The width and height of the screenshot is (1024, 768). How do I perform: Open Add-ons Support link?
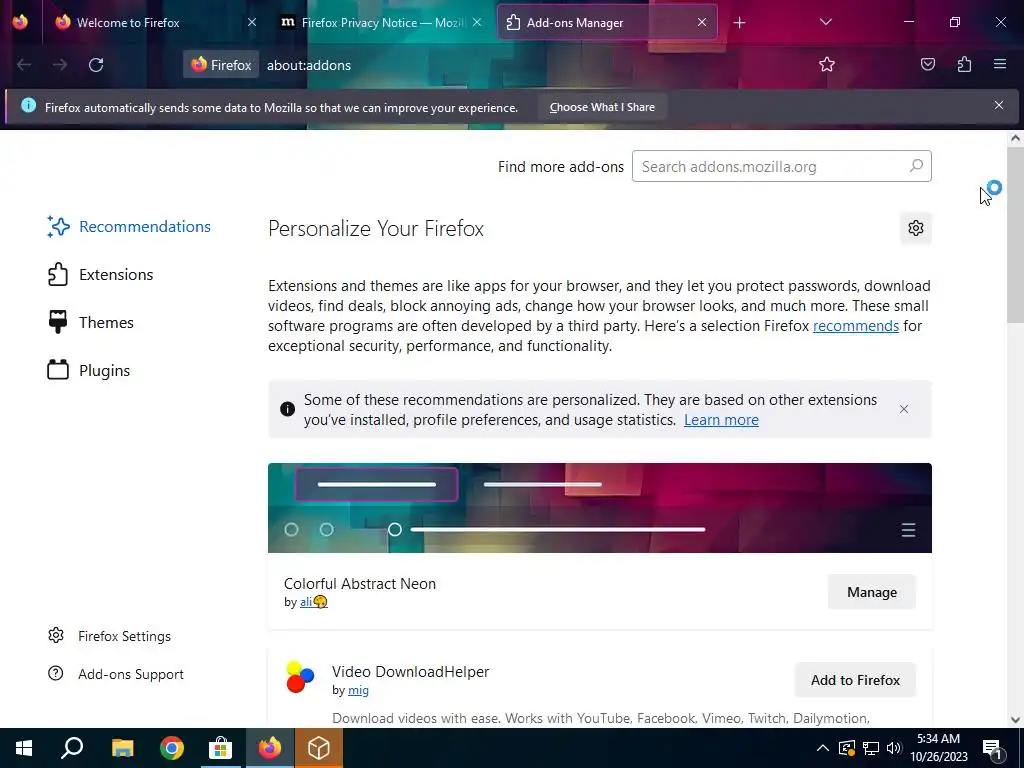(116, 674)
